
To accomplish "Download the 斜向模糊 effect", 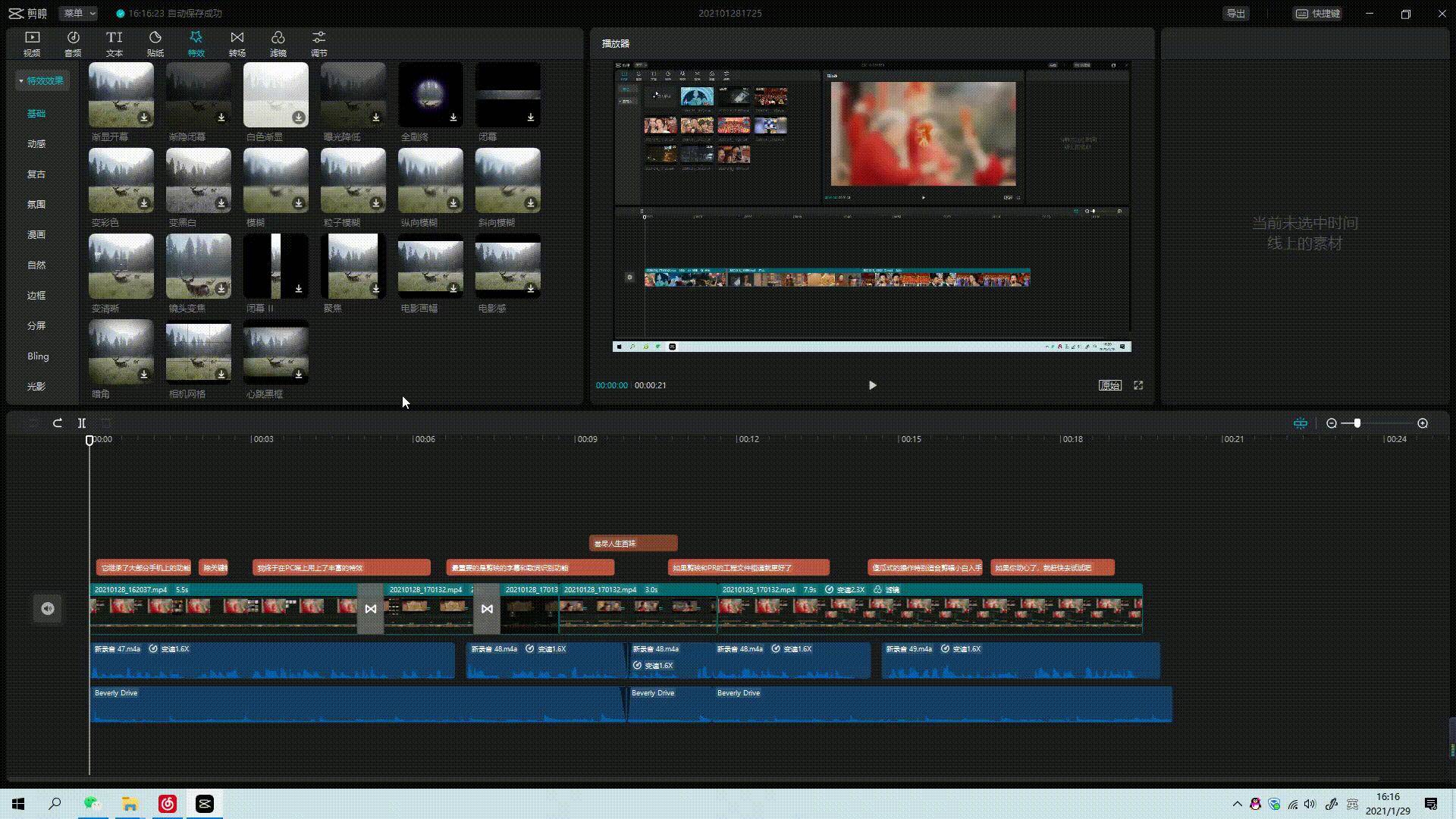I will 531,202.
